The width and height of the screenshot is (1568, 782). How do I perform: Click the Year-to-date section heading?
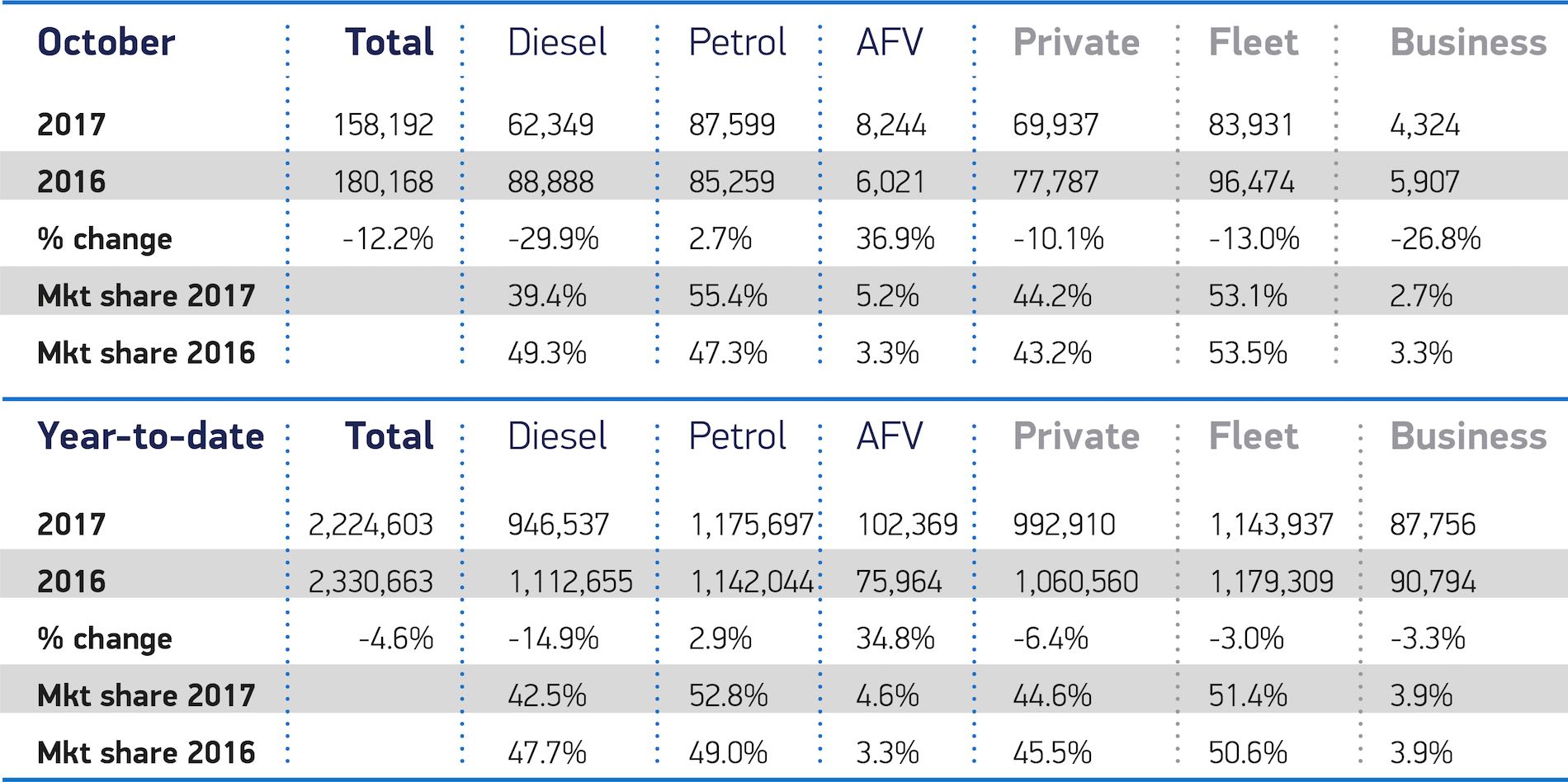150,436
